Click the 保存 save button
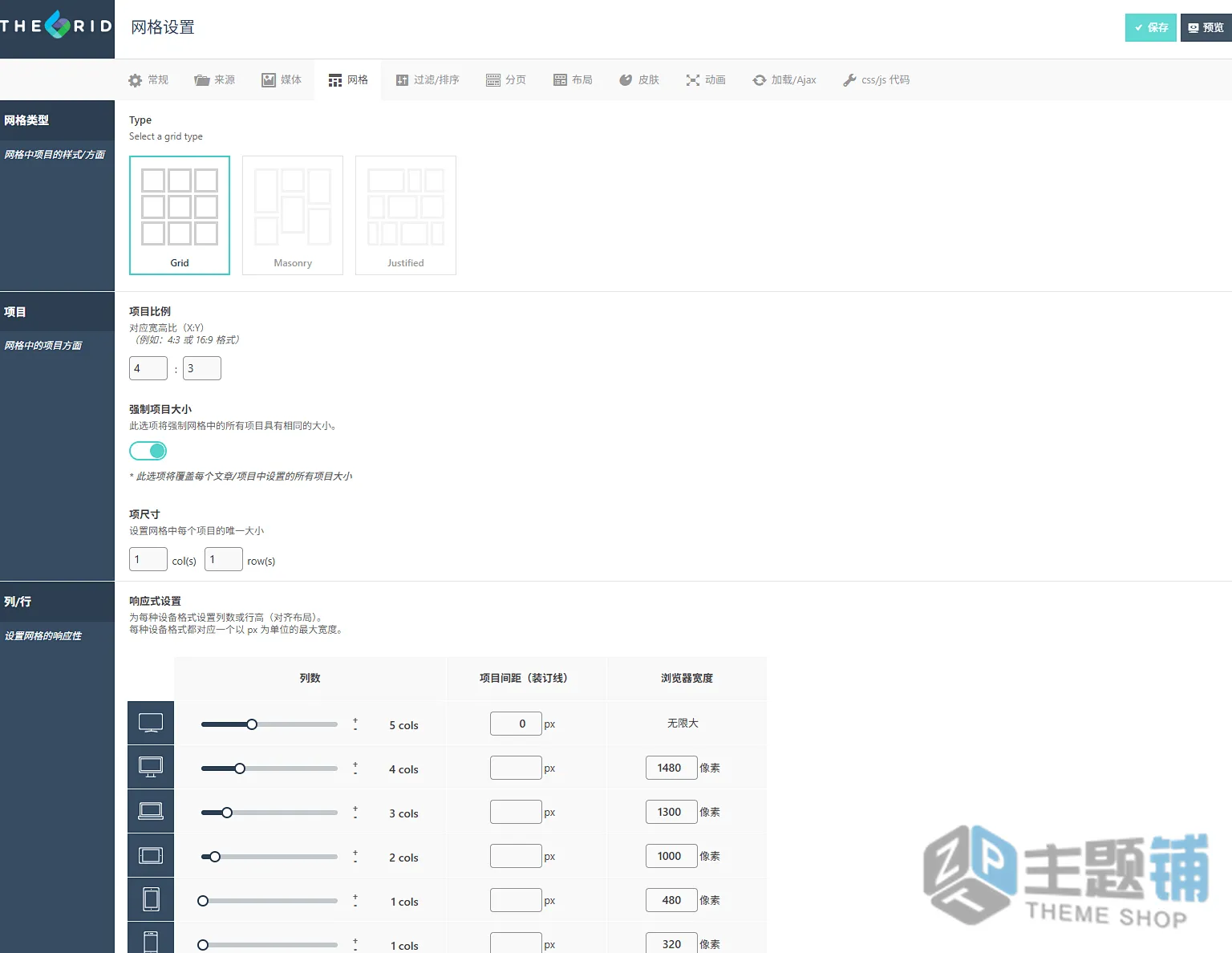This screenshot has height=953, width=1232. 1150,27
